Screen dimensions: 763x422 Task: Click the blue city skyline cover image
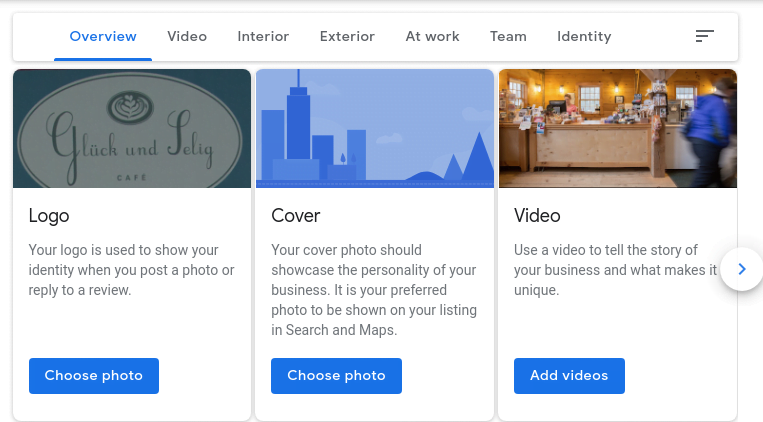tap(375, 128)
